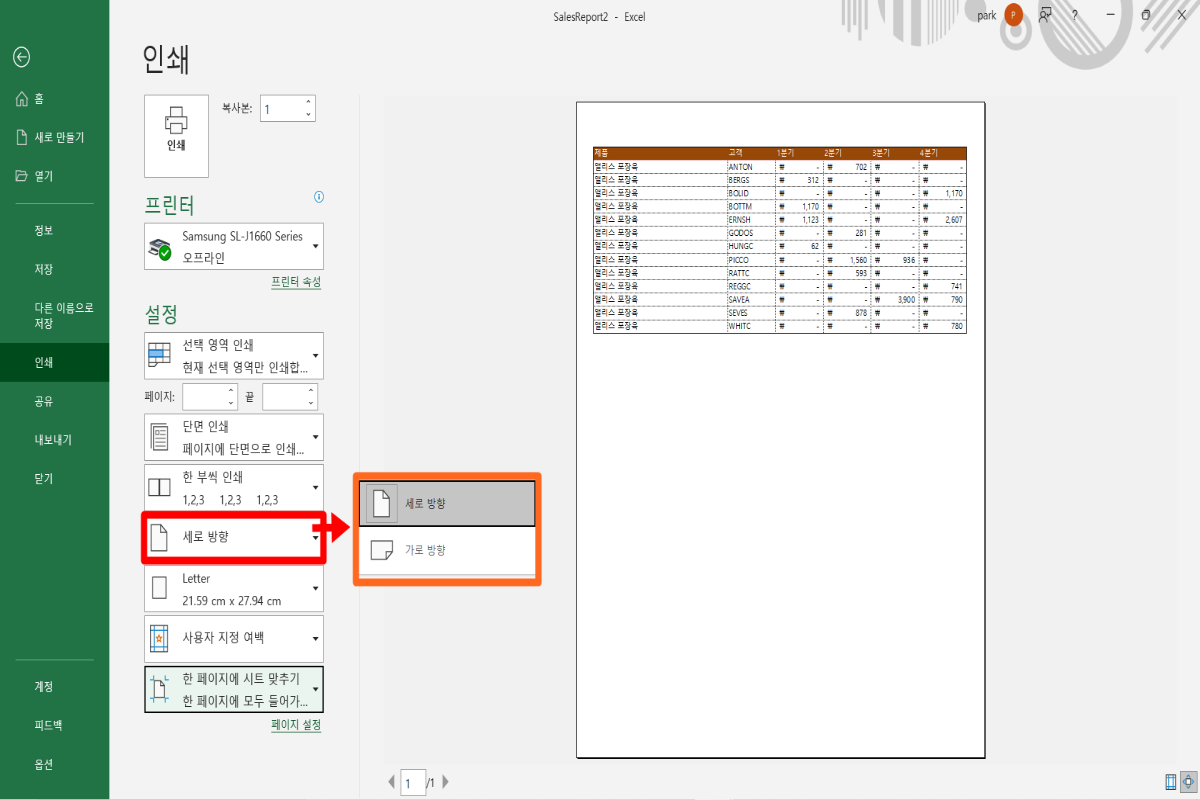Viewport: 1200px width, 800px height.
Task: Click the printer info icon
Action: pos(319,197)
